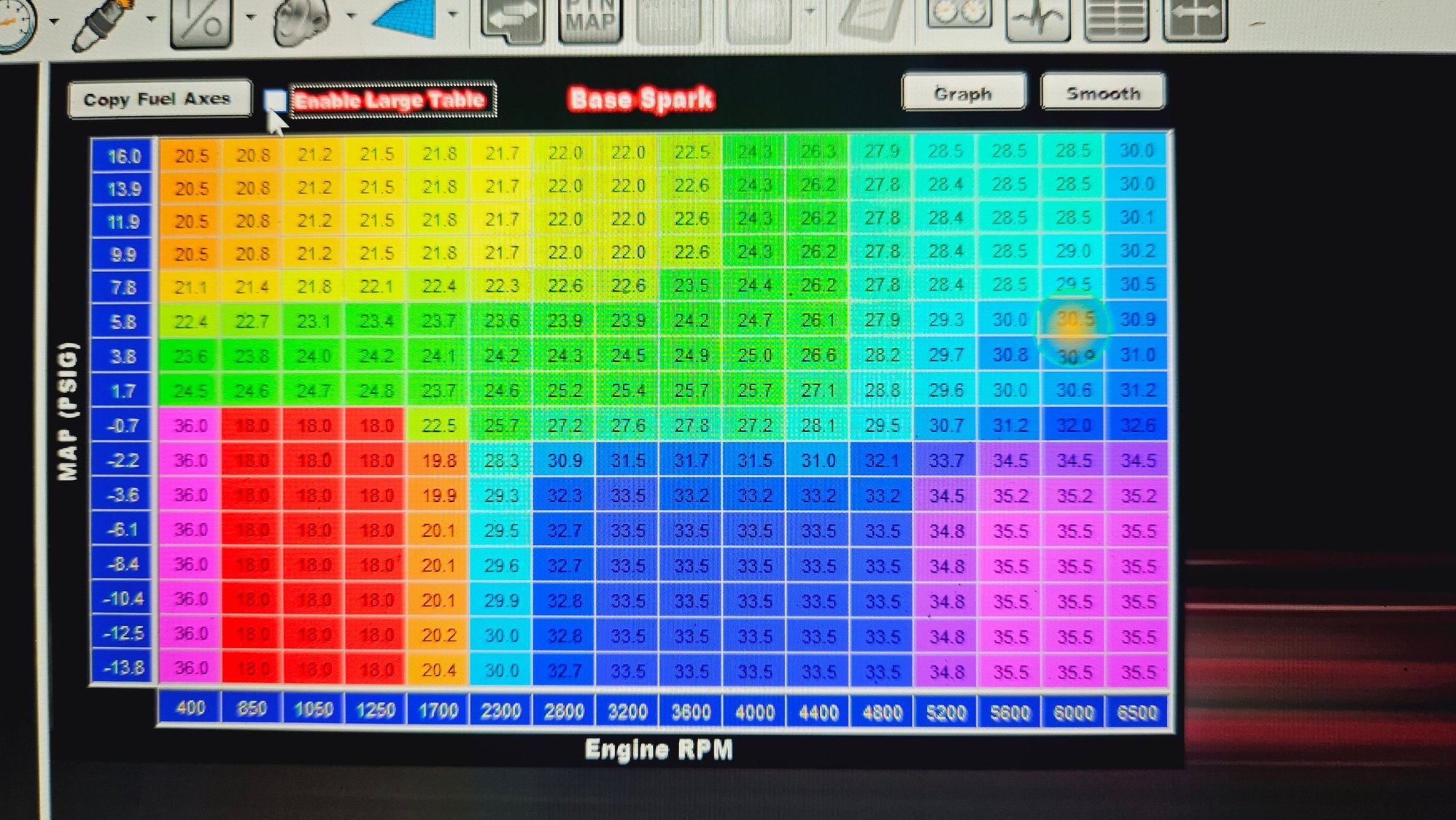
Task: Expand the dropdown arrow beside blue graph icon
Action: point(452,13)
